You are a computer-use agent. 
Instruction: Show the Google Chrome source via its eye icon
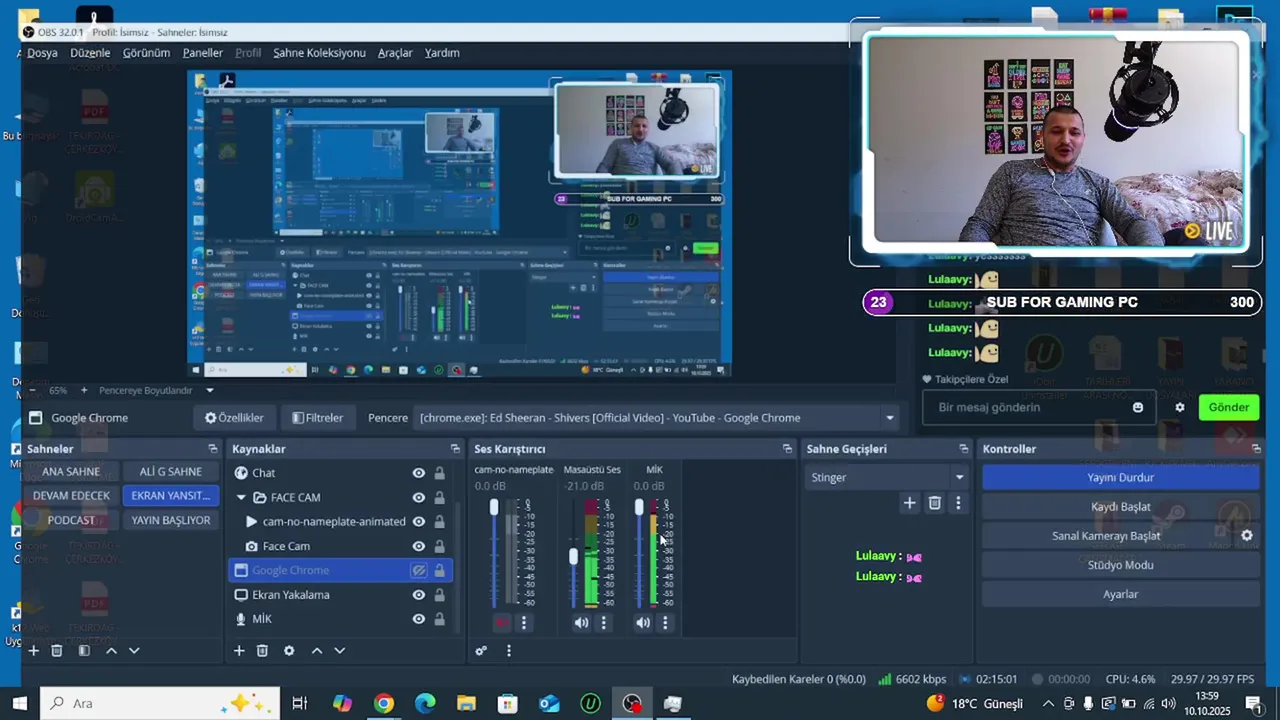(419, 570)
